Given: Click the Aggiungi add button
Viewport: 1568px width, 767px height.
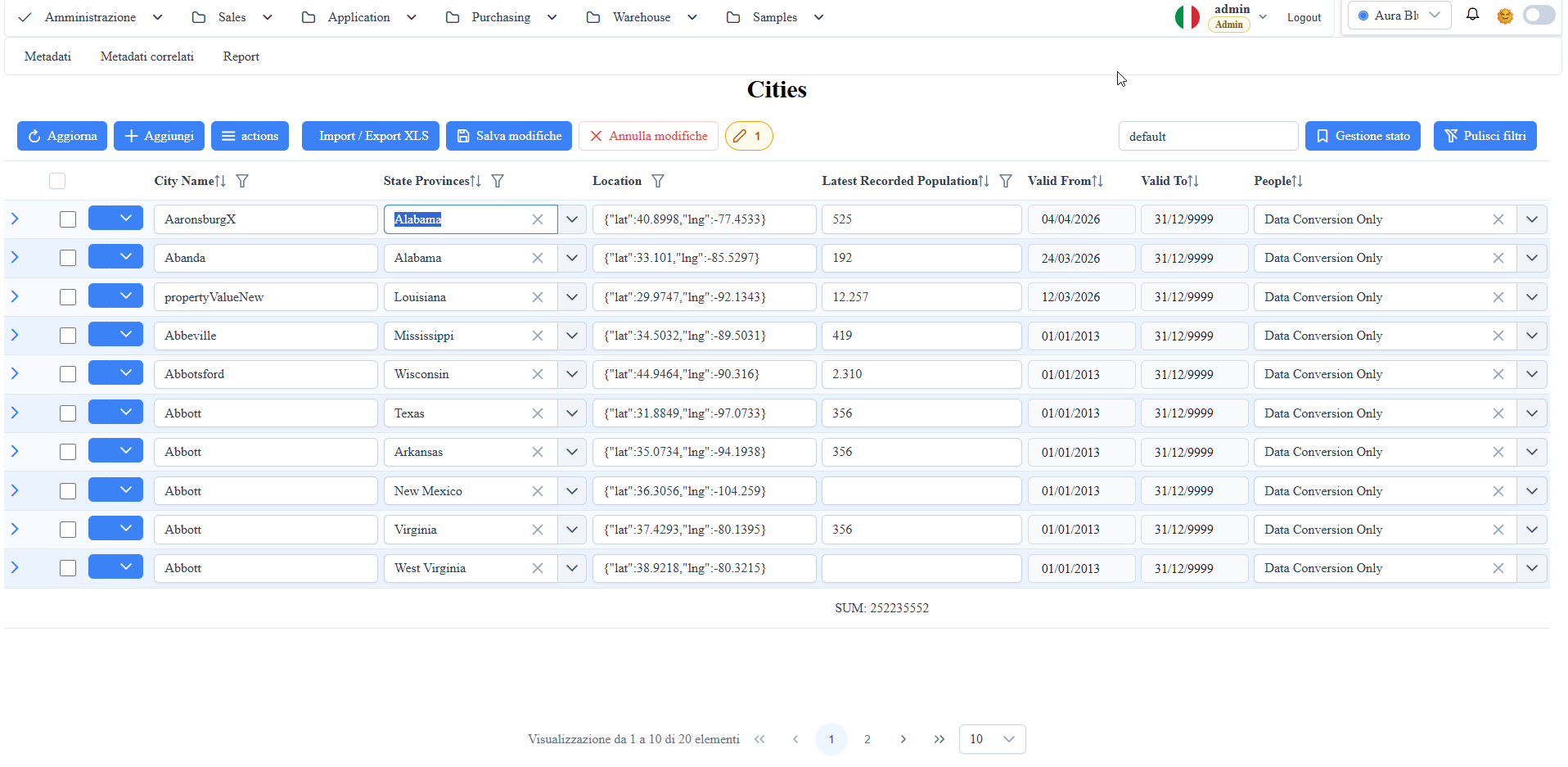Looking at the screenshot, I should 159,136.
